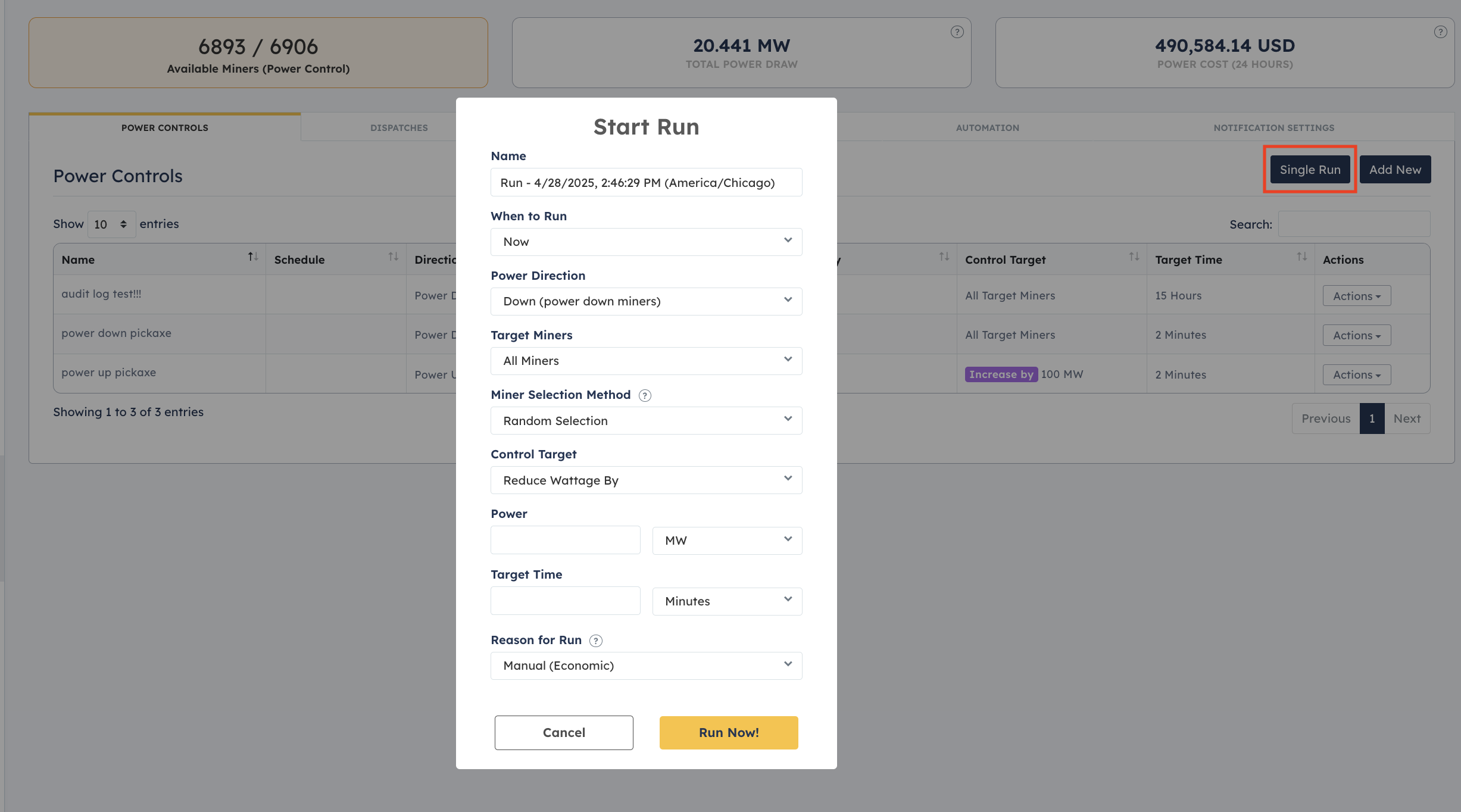The image size is (1461, 812).
Task: Open the MW power unit dropdown
Action: click(x=727, y=541)
